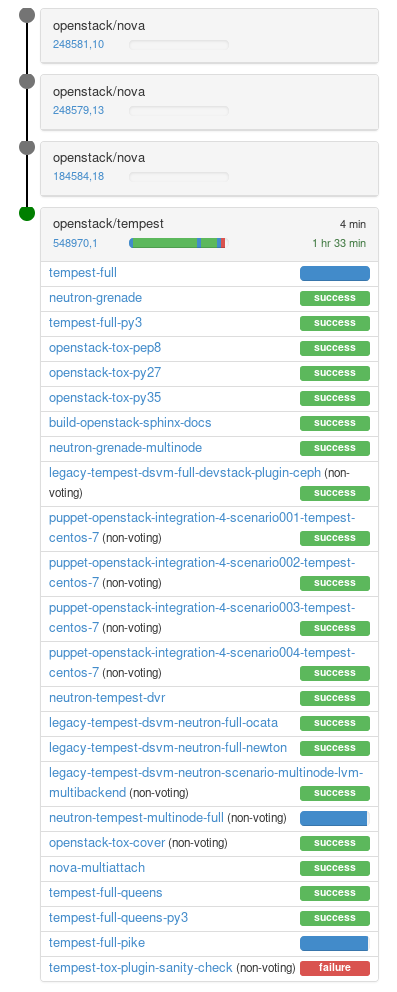Viewport: 397px width, 992px height.
Task: Open puppet-openstack-integration-4-scenario003-tempest-centos-7 job
Action: tap(202, 617)
